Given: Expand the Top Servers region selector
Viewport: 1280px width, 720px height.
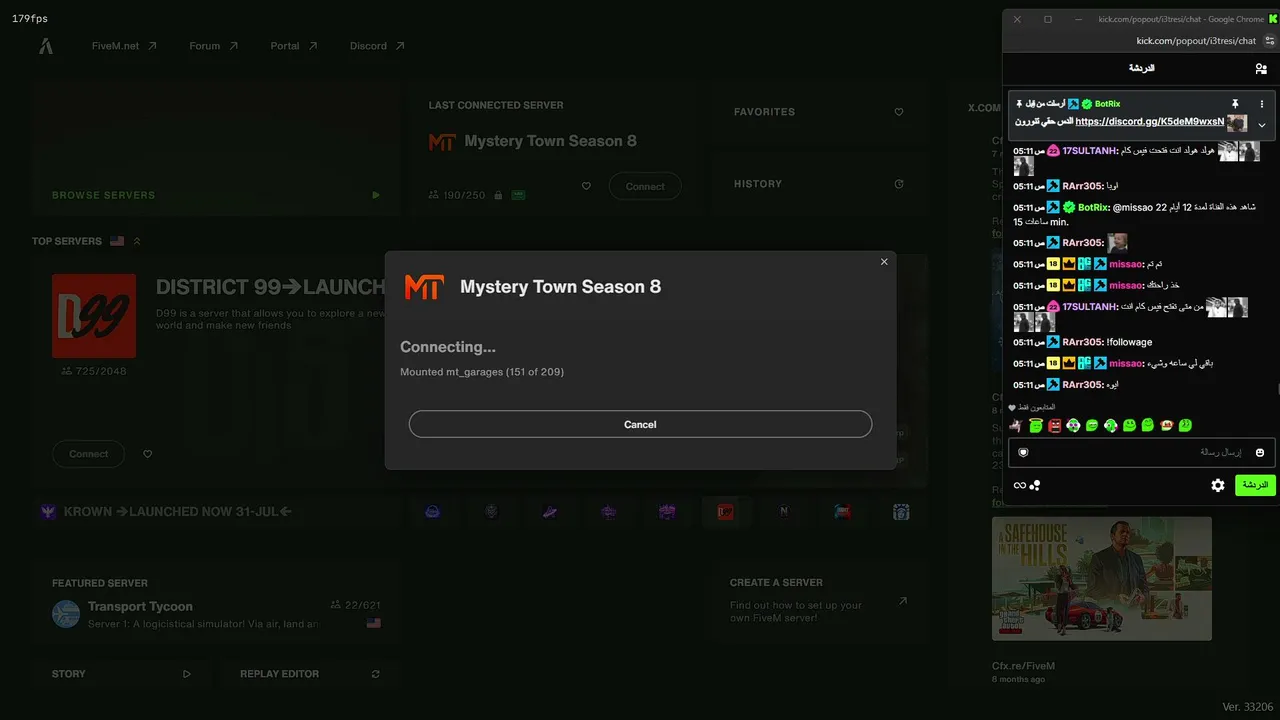Looking at the screenshot, I should coord(137,241).
